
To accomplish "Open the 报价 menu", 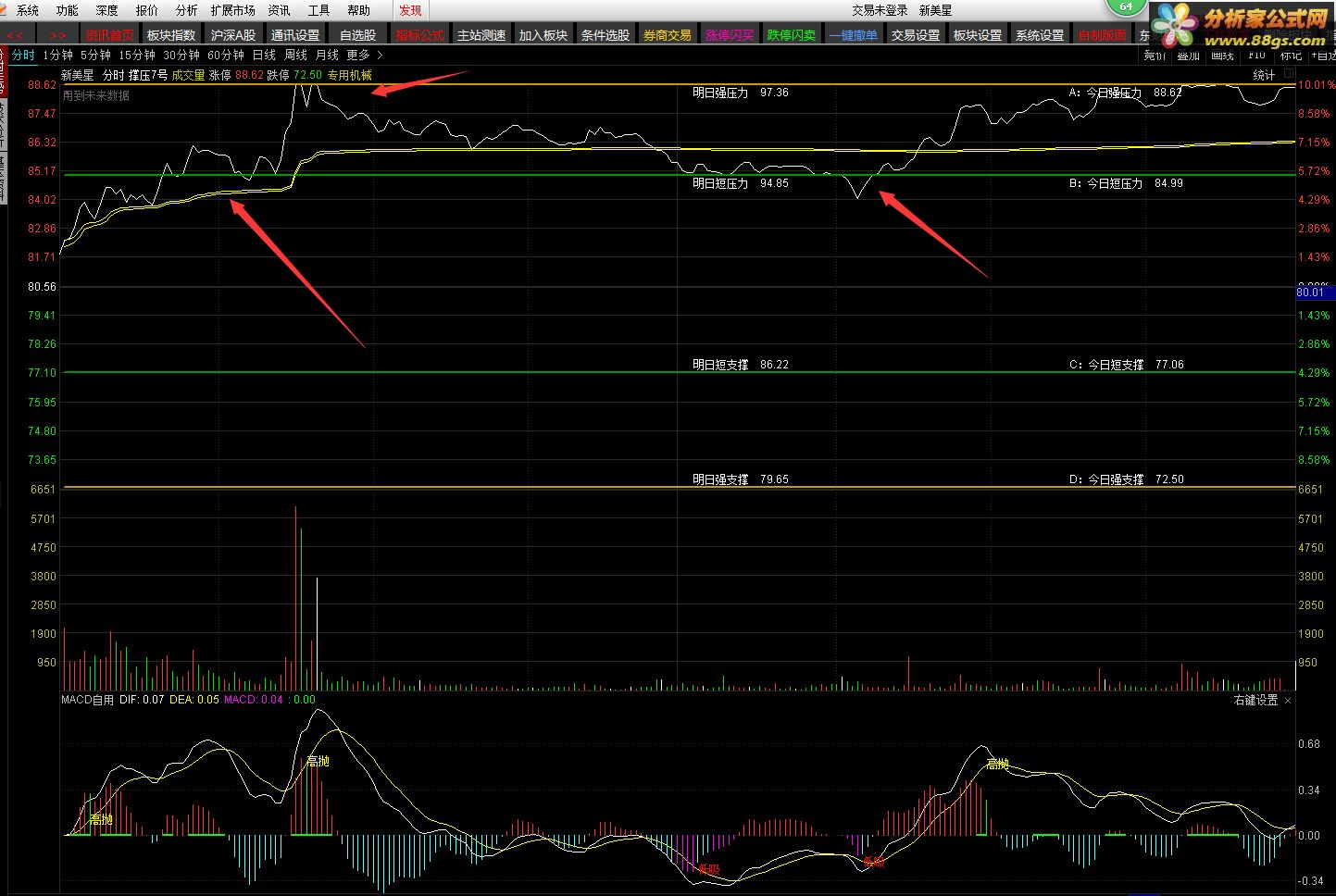I will coord(147,10).
